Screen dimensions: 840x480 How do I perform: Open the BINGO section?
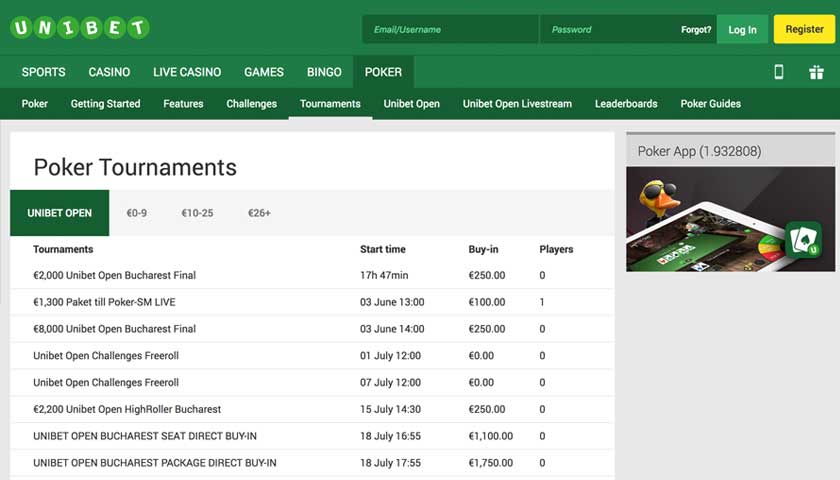(x=324, y=72)
